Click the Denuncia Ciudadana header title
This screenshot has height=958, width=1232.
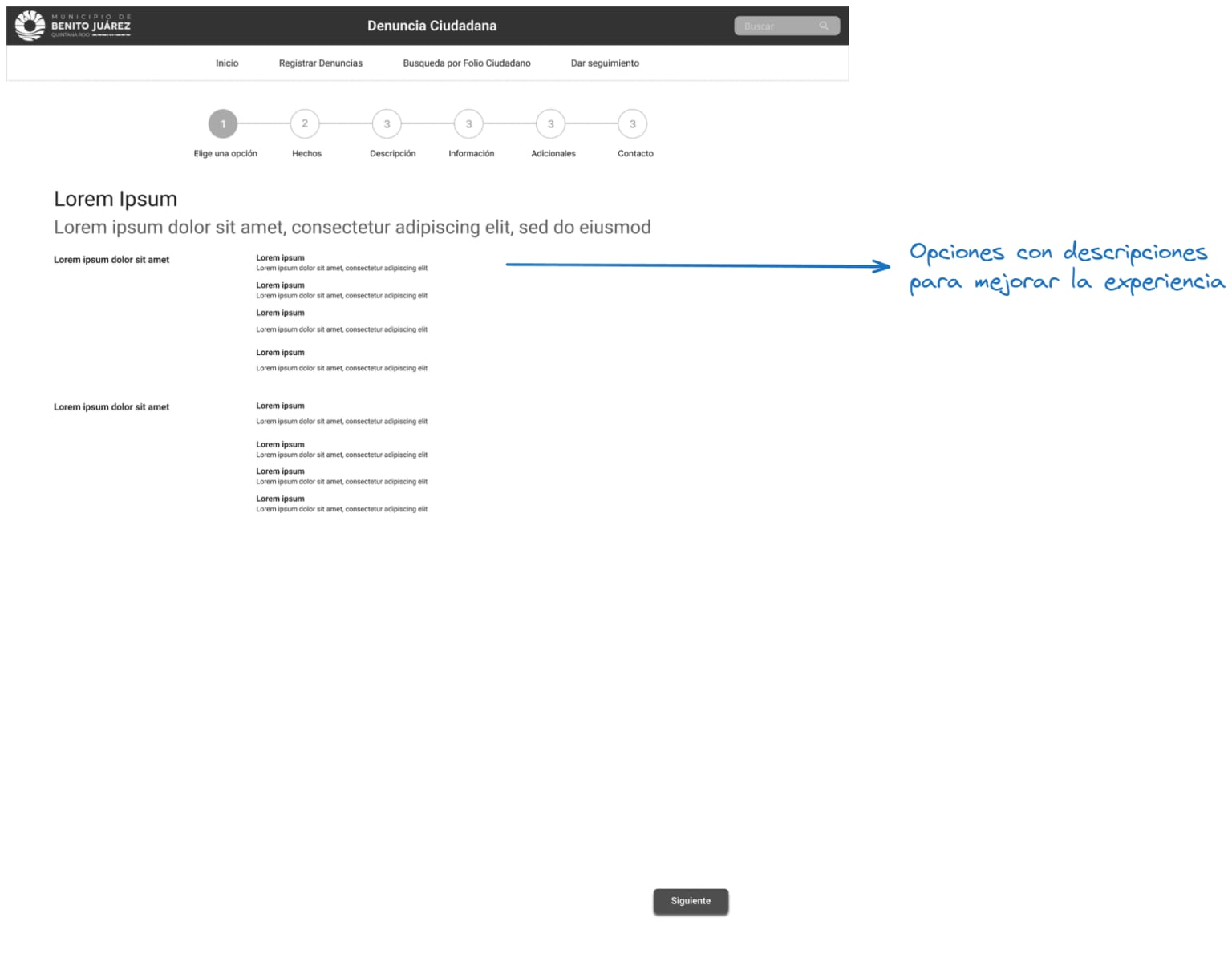pos(432,26)
